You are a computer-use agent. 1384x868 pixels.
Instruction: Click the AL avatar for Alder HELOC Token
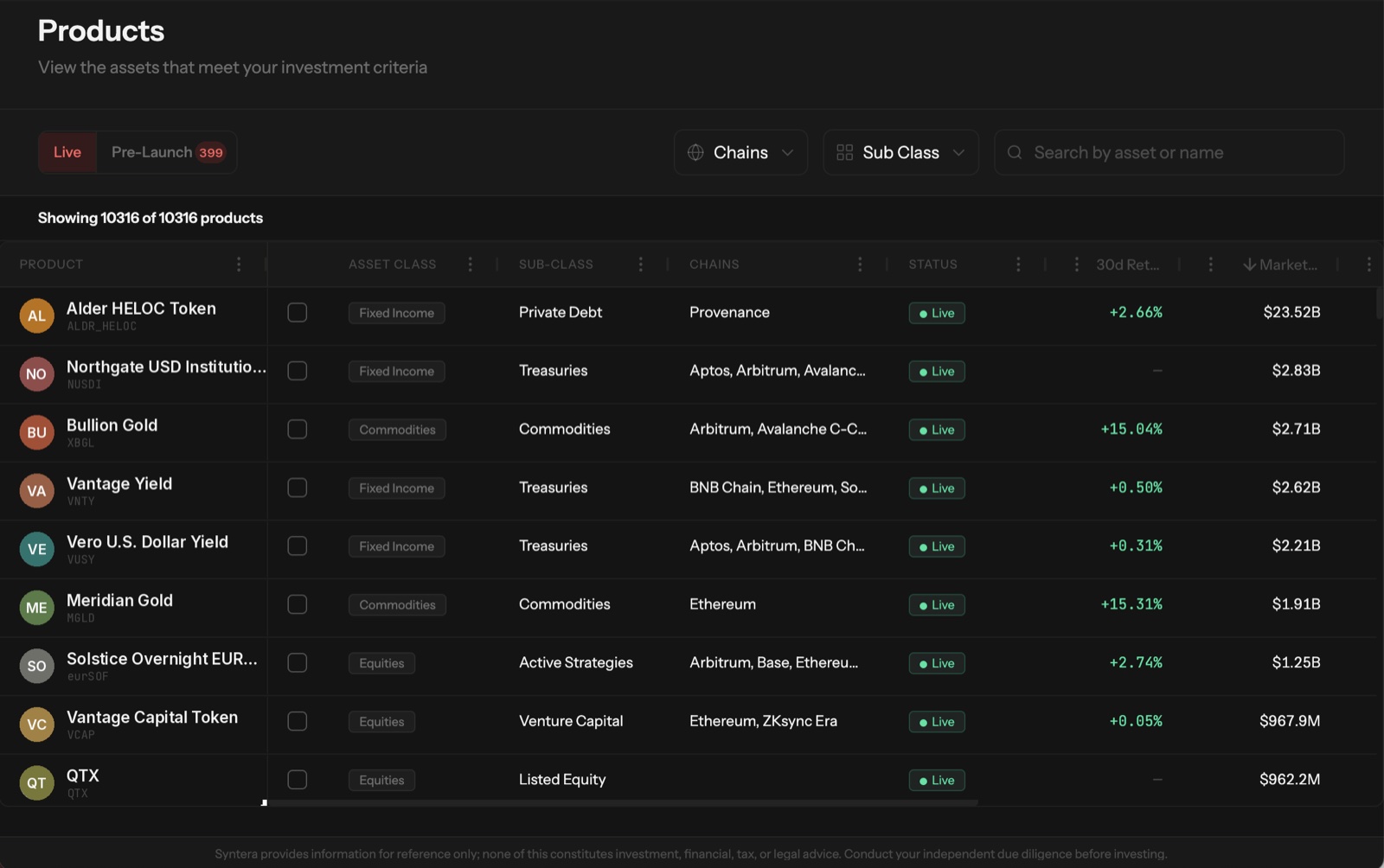click(x=36, y=316)
